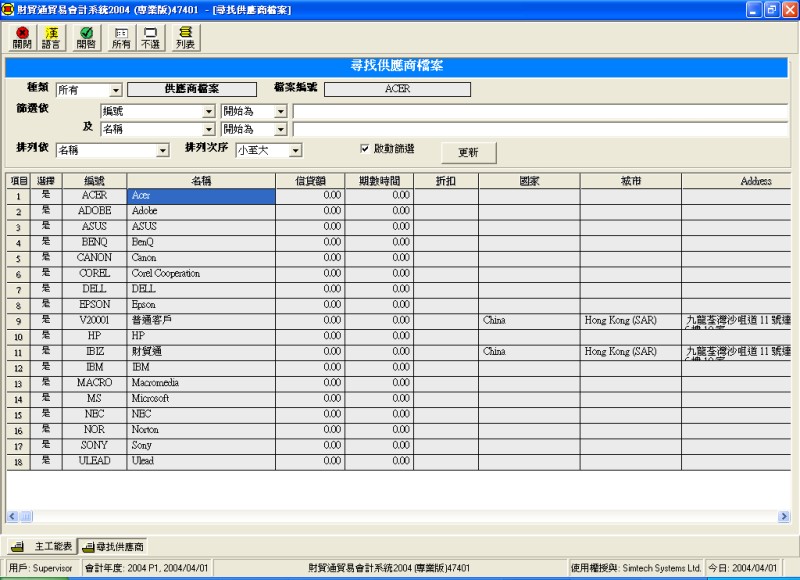Select the Norton name cell

[201, 430]
